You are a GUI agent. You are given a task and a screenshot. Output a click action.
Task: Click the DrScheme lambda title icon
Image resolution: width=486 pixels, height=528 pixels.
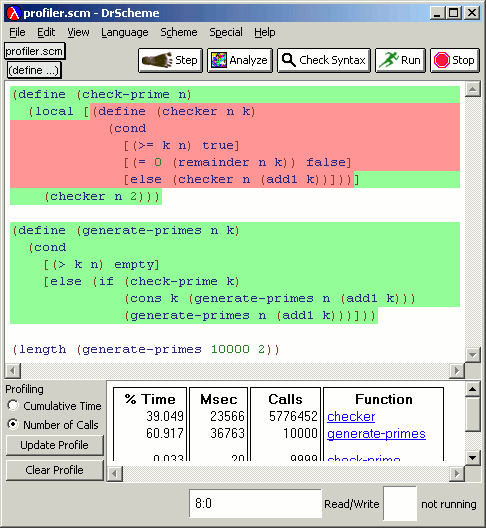(x=14, y=13)
